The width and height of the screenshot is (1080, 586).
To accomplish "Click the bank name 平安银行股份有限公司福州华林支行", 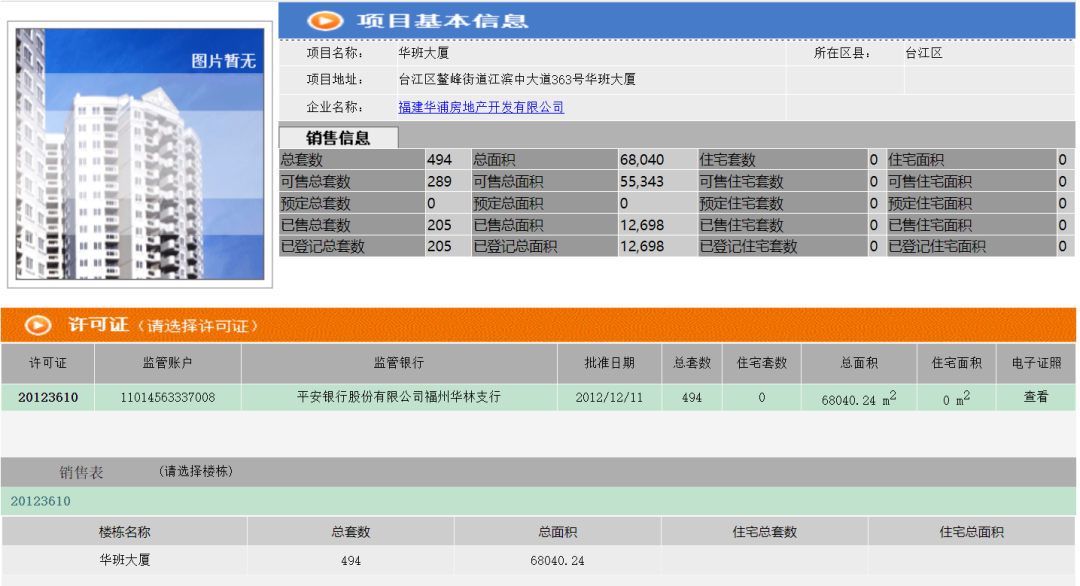I will (x=399, y=397).
